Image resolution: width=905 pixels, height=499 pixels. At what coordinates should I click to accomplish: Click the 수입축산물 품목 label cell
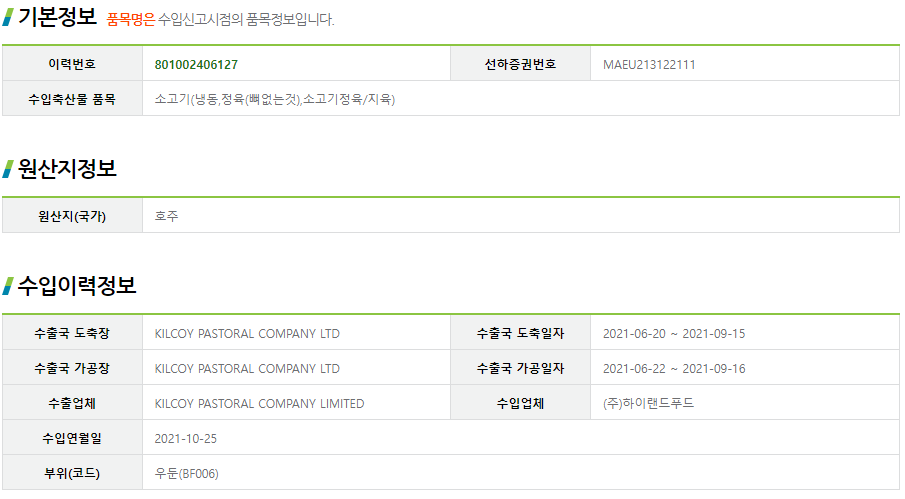[x=72, y=99]
